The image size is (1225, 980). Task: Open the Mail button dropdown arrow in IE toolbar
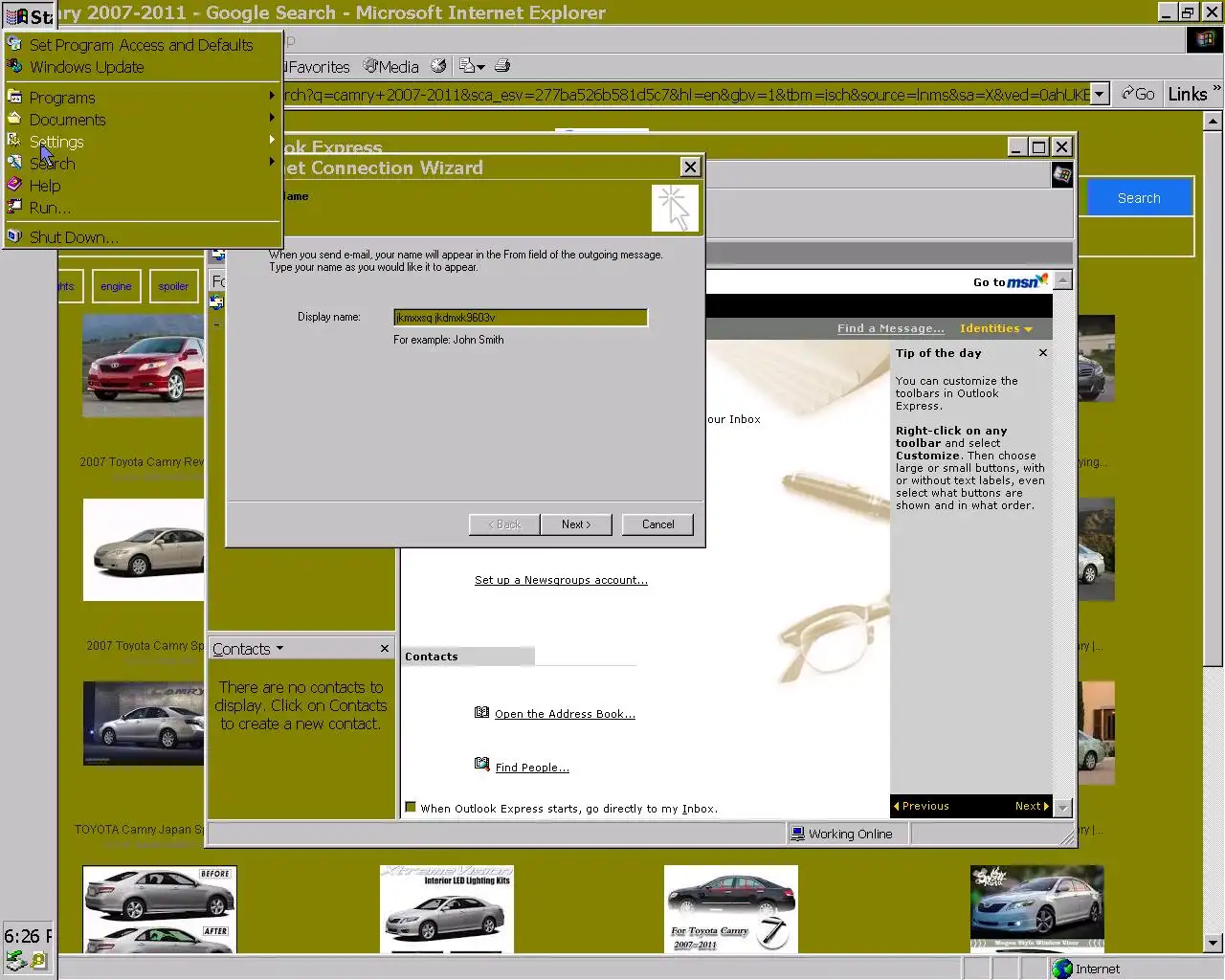click(x=480, y=67)
